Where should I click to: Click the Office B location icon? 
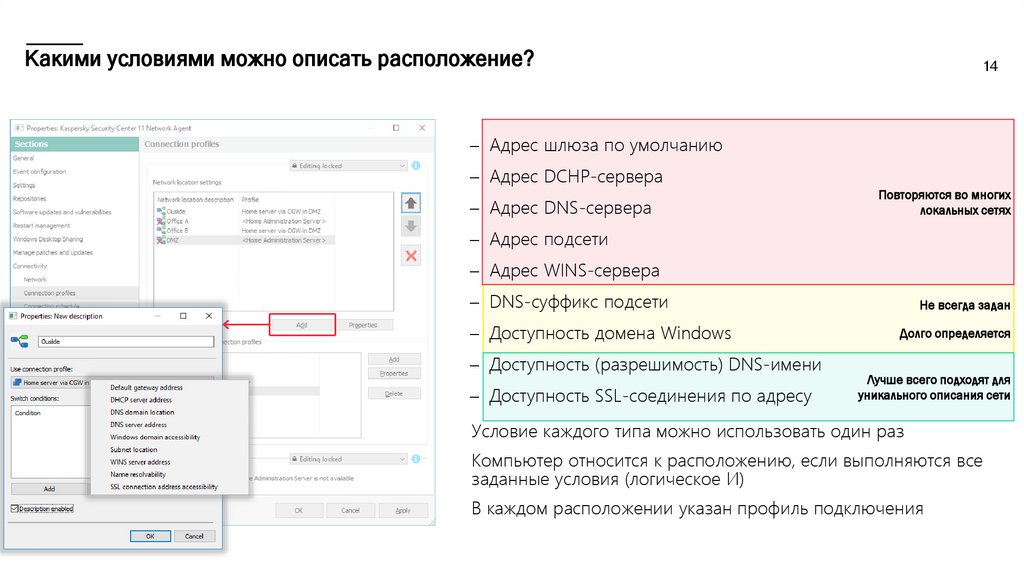coord(161,231)
